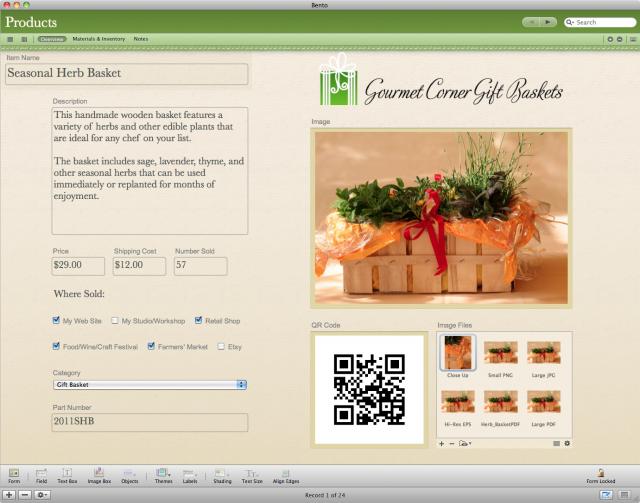
Task: Click the magnifier icon in Search
Action: pyautogui.click(x=570, y=22)
